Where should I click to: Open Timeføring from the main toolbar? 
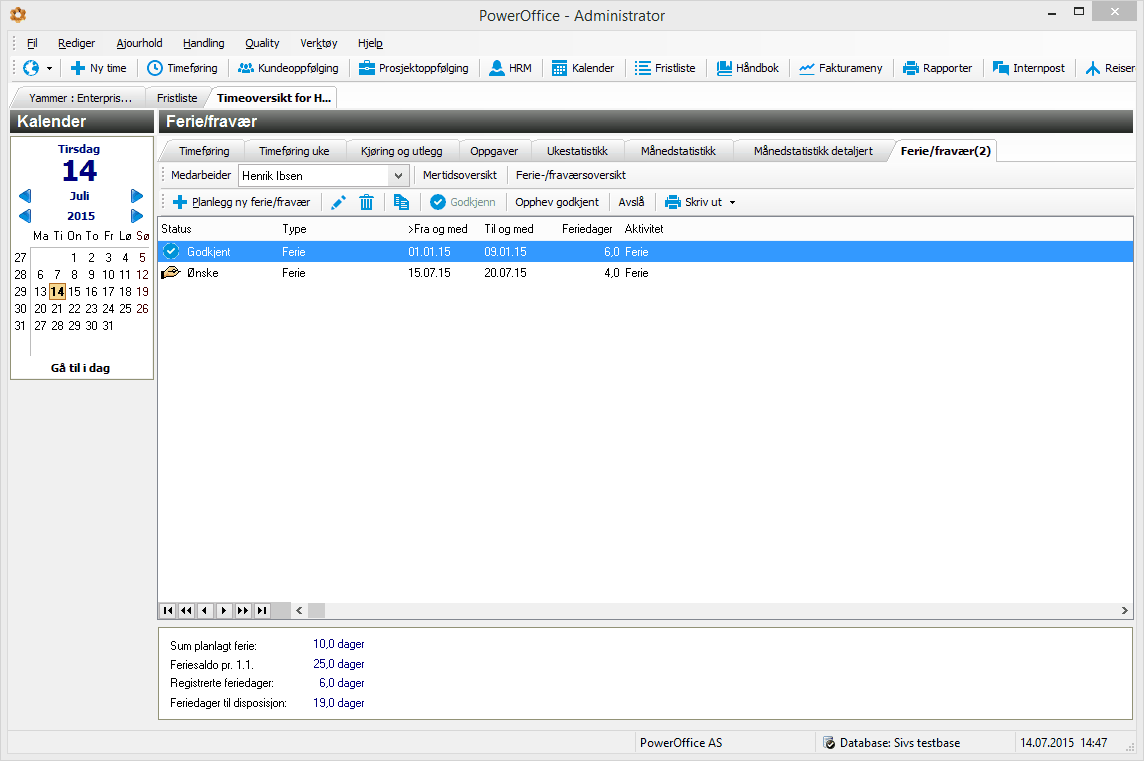[182, 68]
